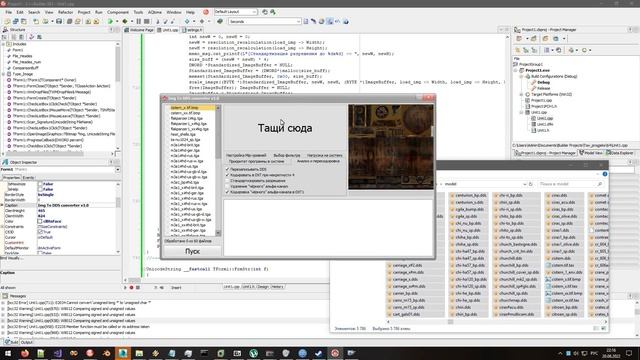The image size is (640, 360).
Task: Click the Object Inspector panel icon
Action: (5, 162)
